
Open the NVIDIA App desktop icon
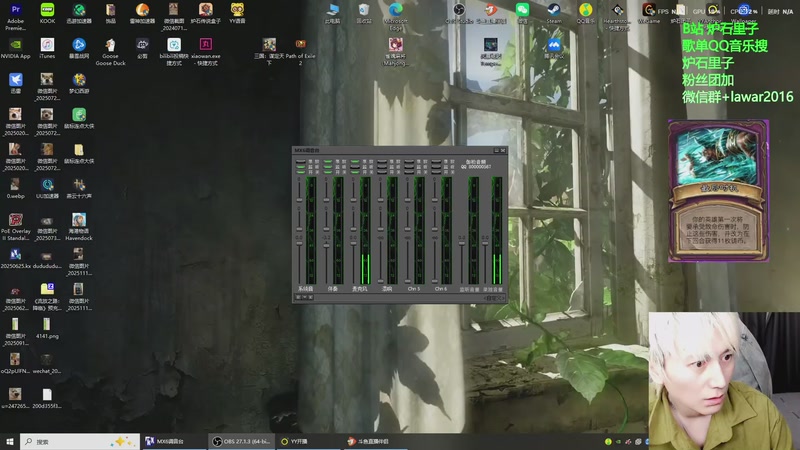pos(15,48)
